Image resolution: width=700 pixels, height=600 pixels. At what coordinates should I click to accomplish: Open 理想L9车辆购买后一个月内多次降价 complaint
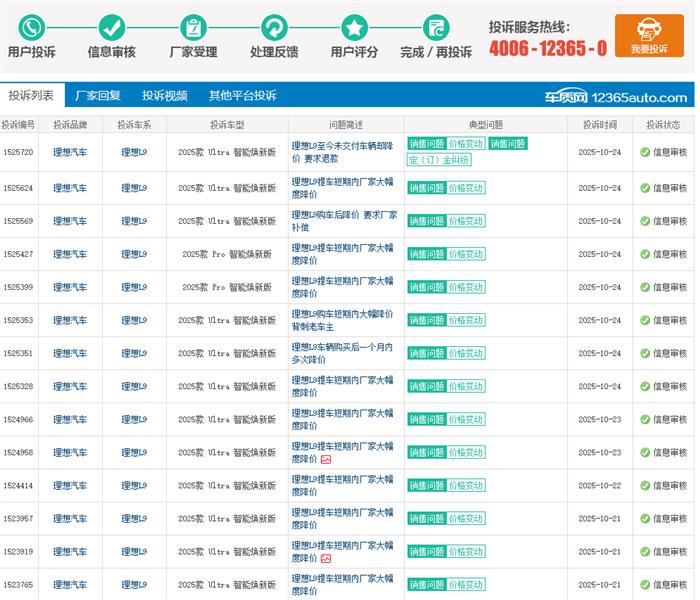click(x=341, y=352)
